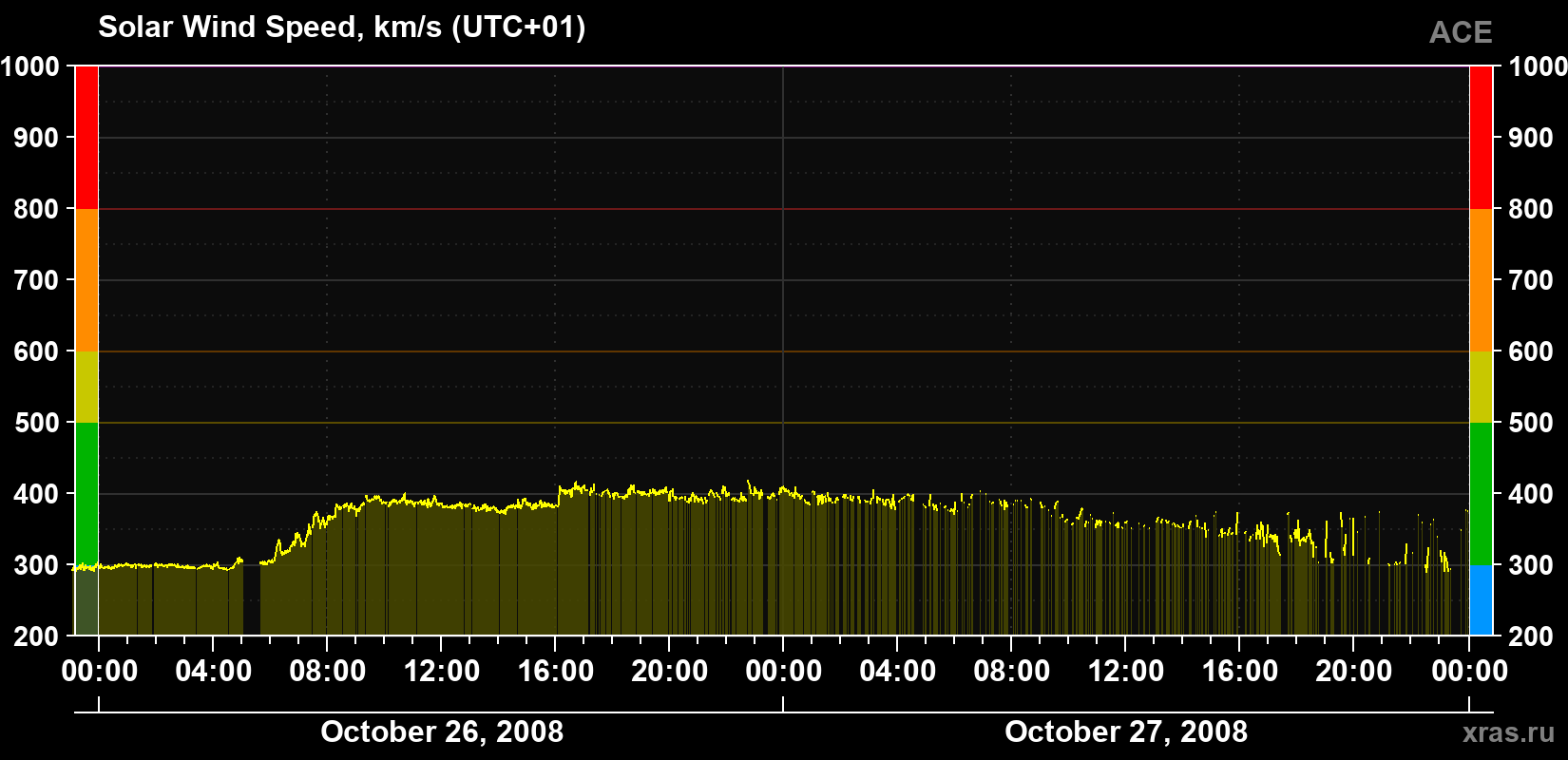This screenshot has width=1568, height=760.
Task: Click the green band on right scale
Action: (1481, 494)
